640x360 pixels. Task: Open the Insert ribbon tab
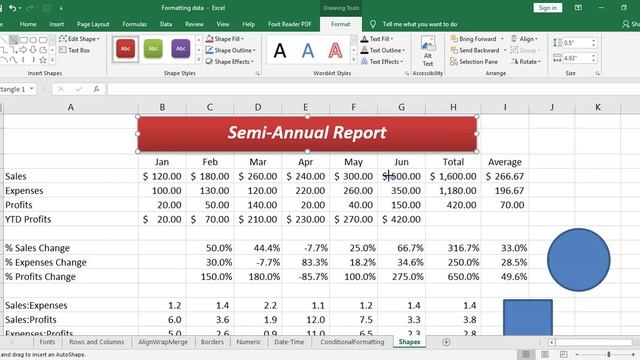pyautogui.click(x=56, y=24)
